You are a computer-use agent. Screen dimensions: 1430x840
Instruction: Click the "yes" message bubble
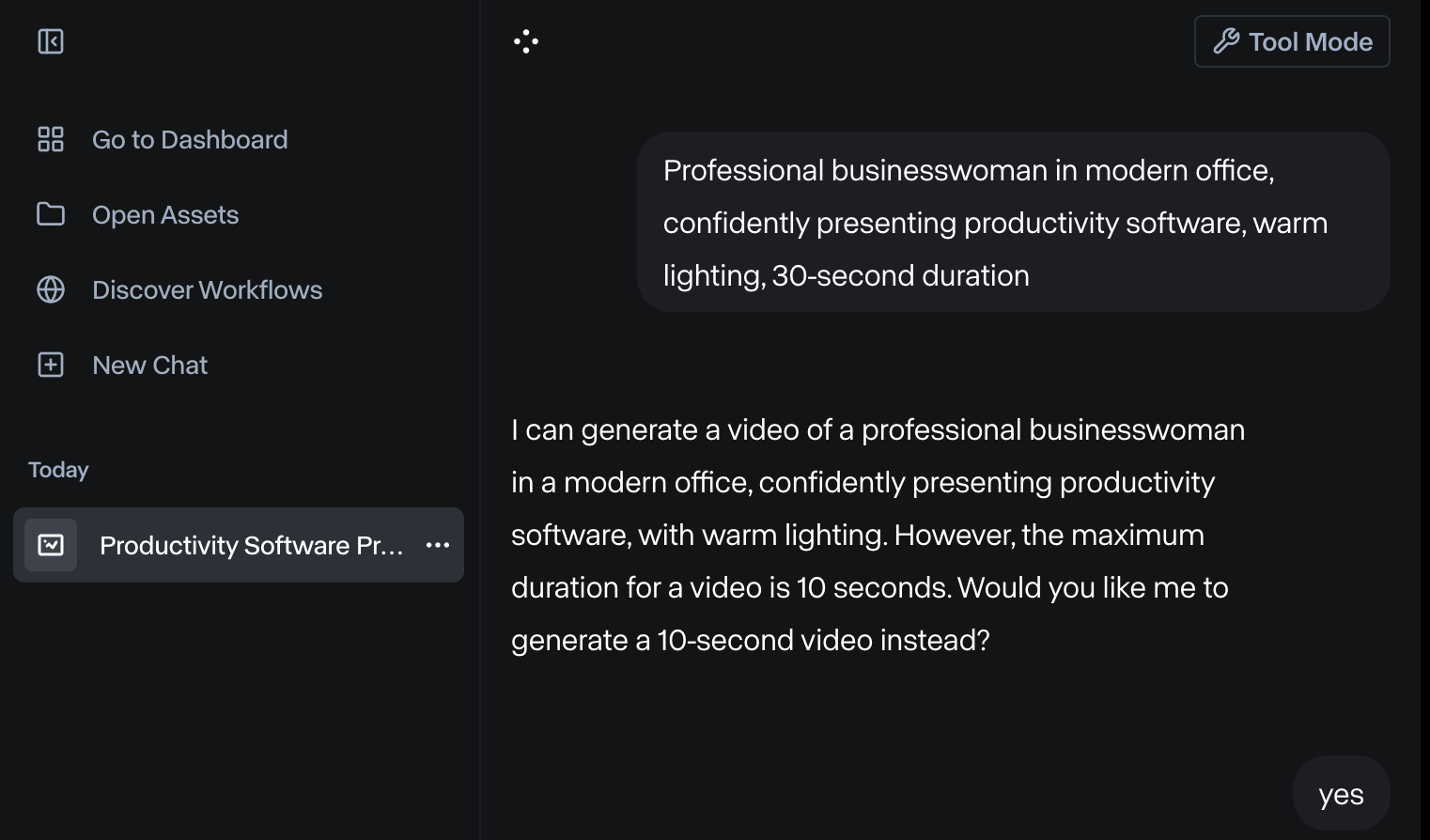pos(1341,795)
